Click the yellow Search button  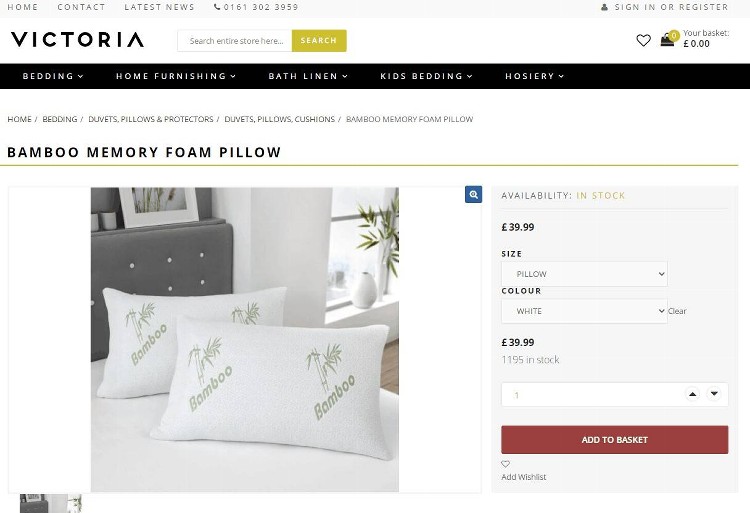[319, 41]
